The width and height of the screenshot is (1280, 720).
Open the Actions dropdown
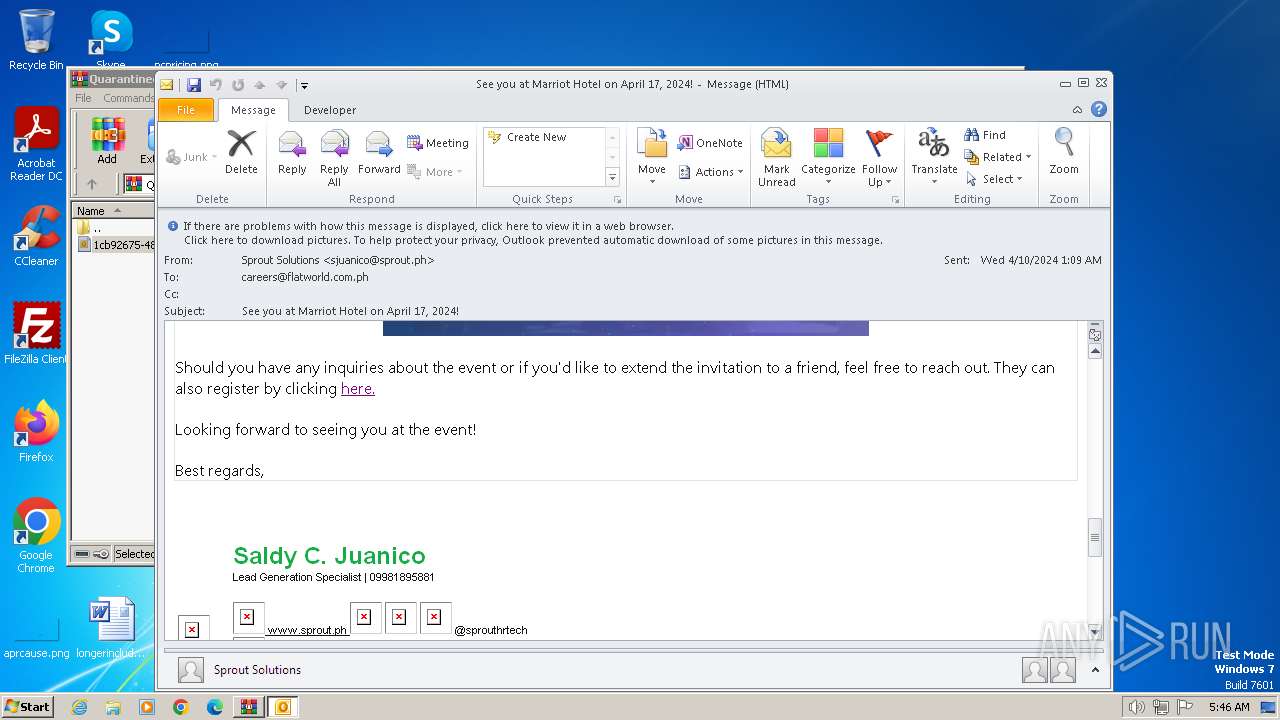point(711,172)
